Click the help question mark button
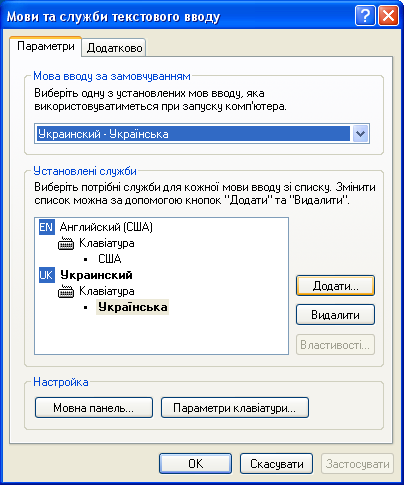 (x=365, y=16)
